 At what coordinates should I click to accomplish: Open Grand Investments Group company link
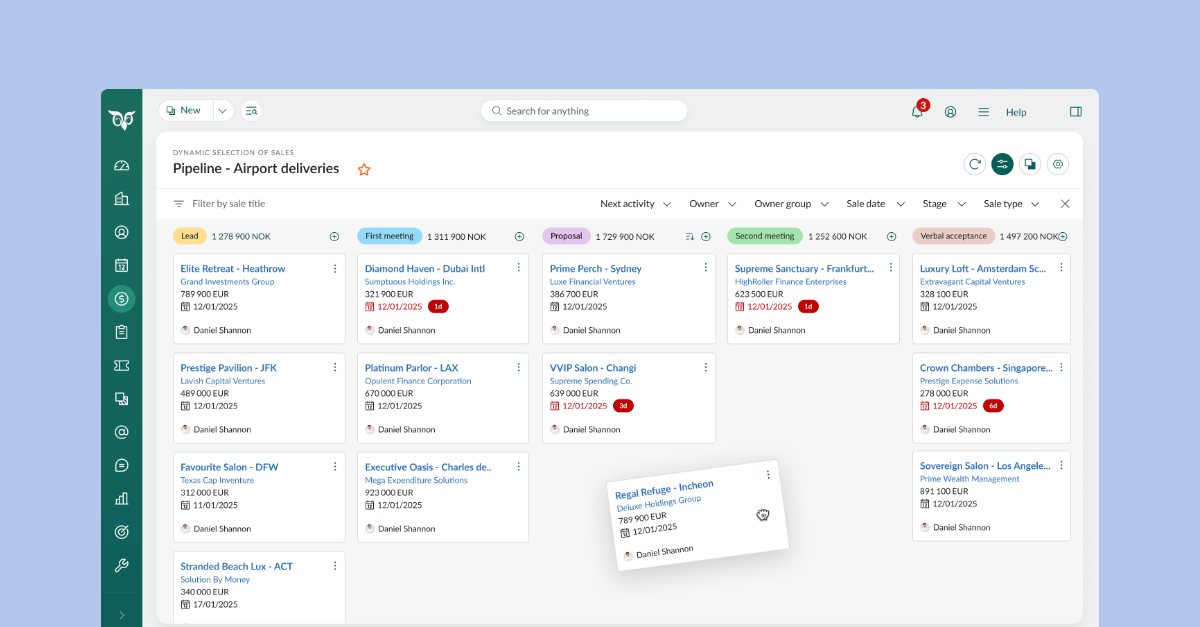click(x=227, y=282)
